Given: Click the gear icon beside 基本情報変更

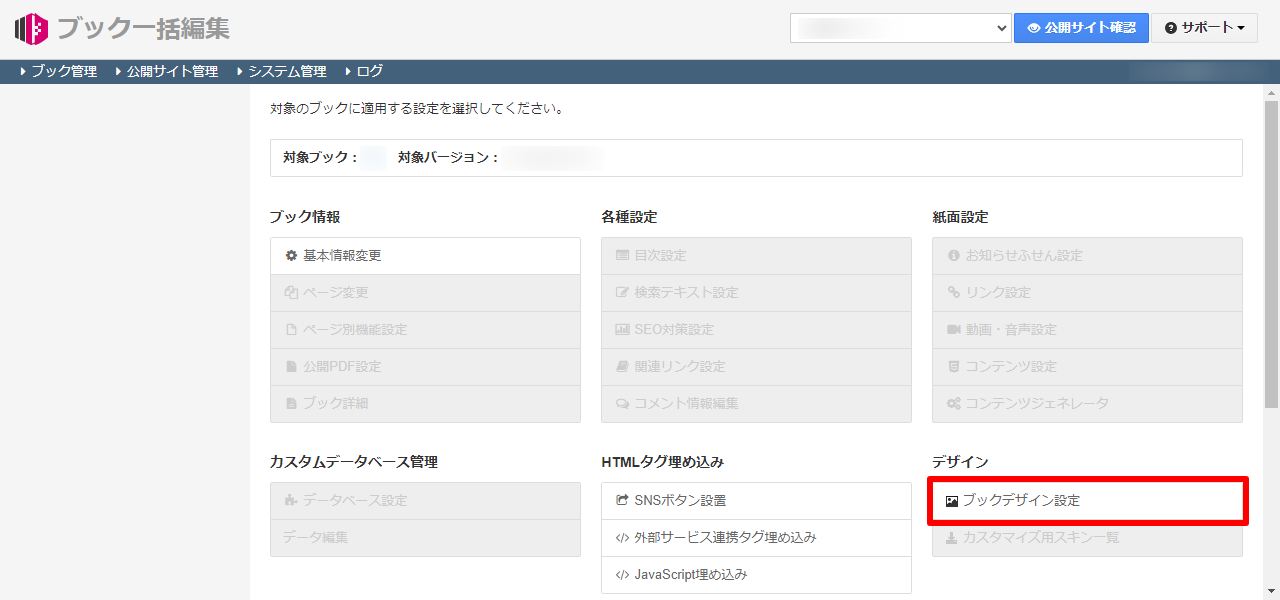Looking at the screenshot, I should (x=291, y=256).
